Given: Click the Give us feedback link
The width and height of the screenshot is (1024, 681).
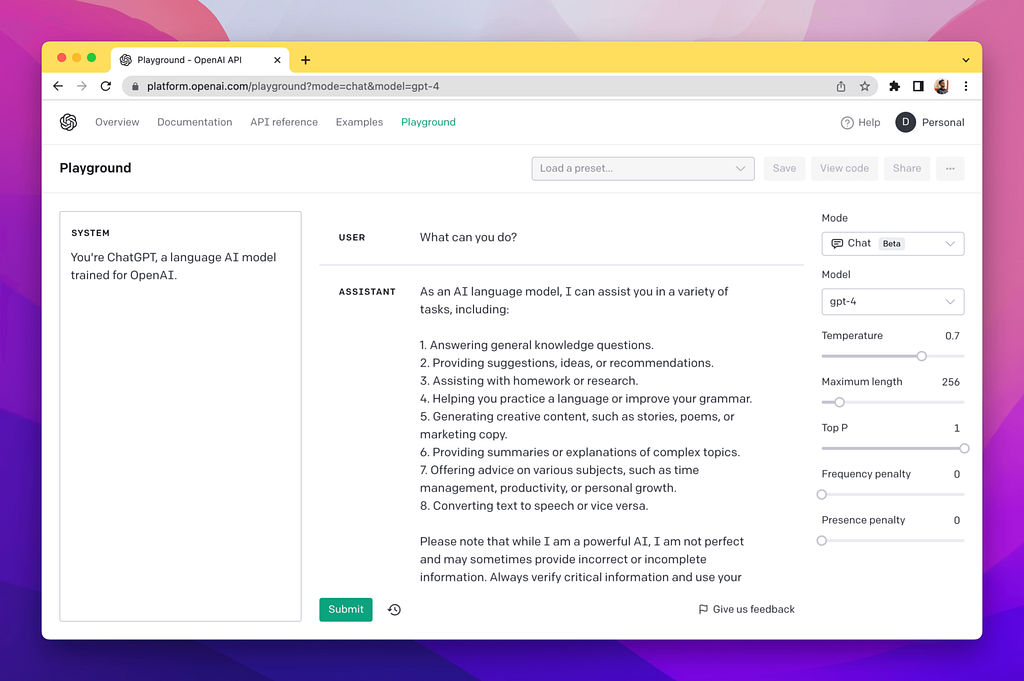Looking at the screenshot, I should click(x=746, y=609).
